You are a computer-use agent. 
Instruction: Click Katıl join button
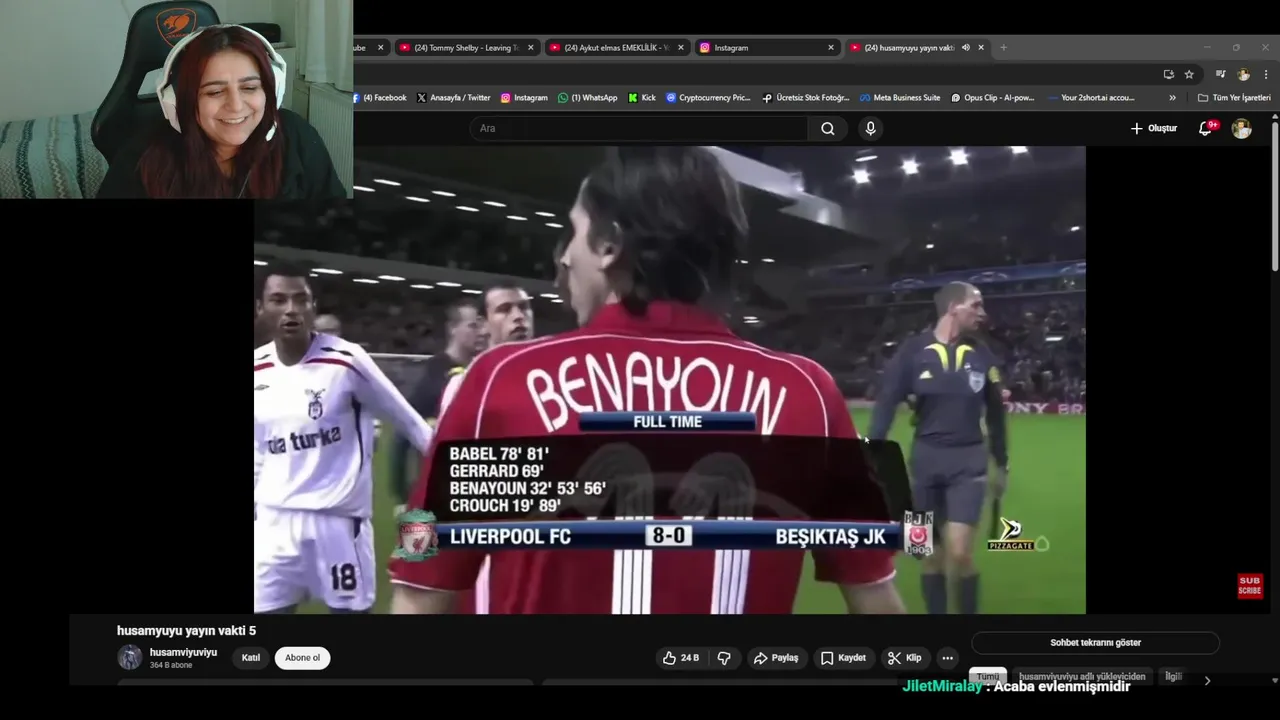251,658
